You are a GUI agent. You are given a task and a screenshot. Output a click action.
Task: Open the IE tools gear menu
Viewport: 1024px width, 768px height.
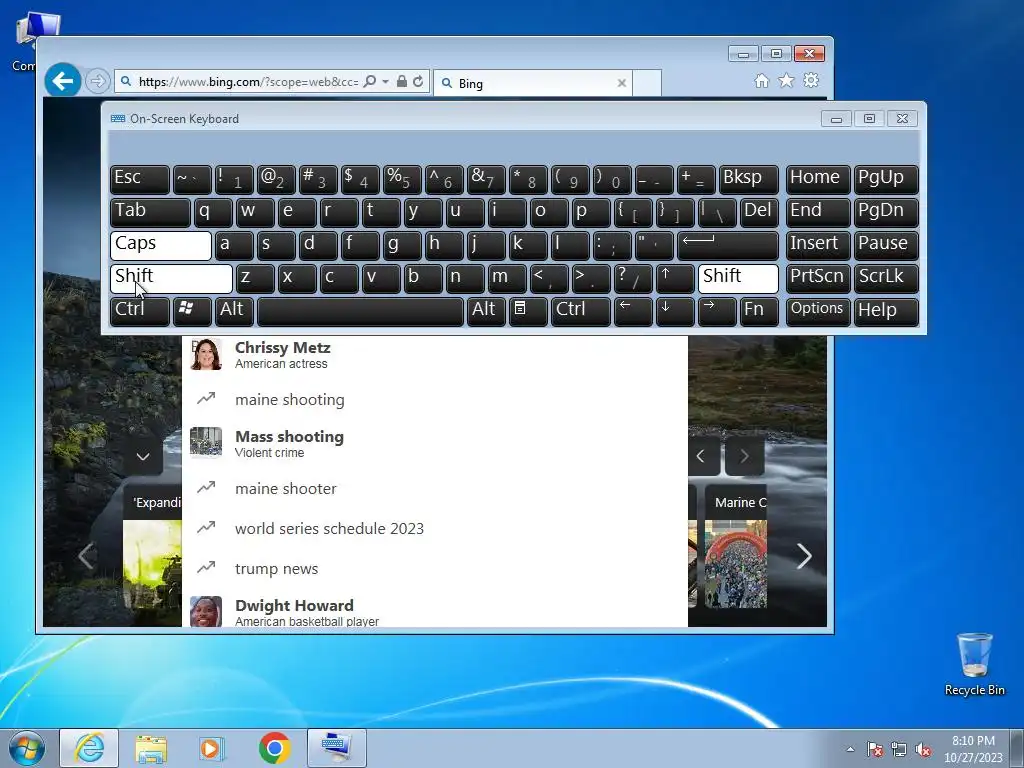[x=811, y=80]
